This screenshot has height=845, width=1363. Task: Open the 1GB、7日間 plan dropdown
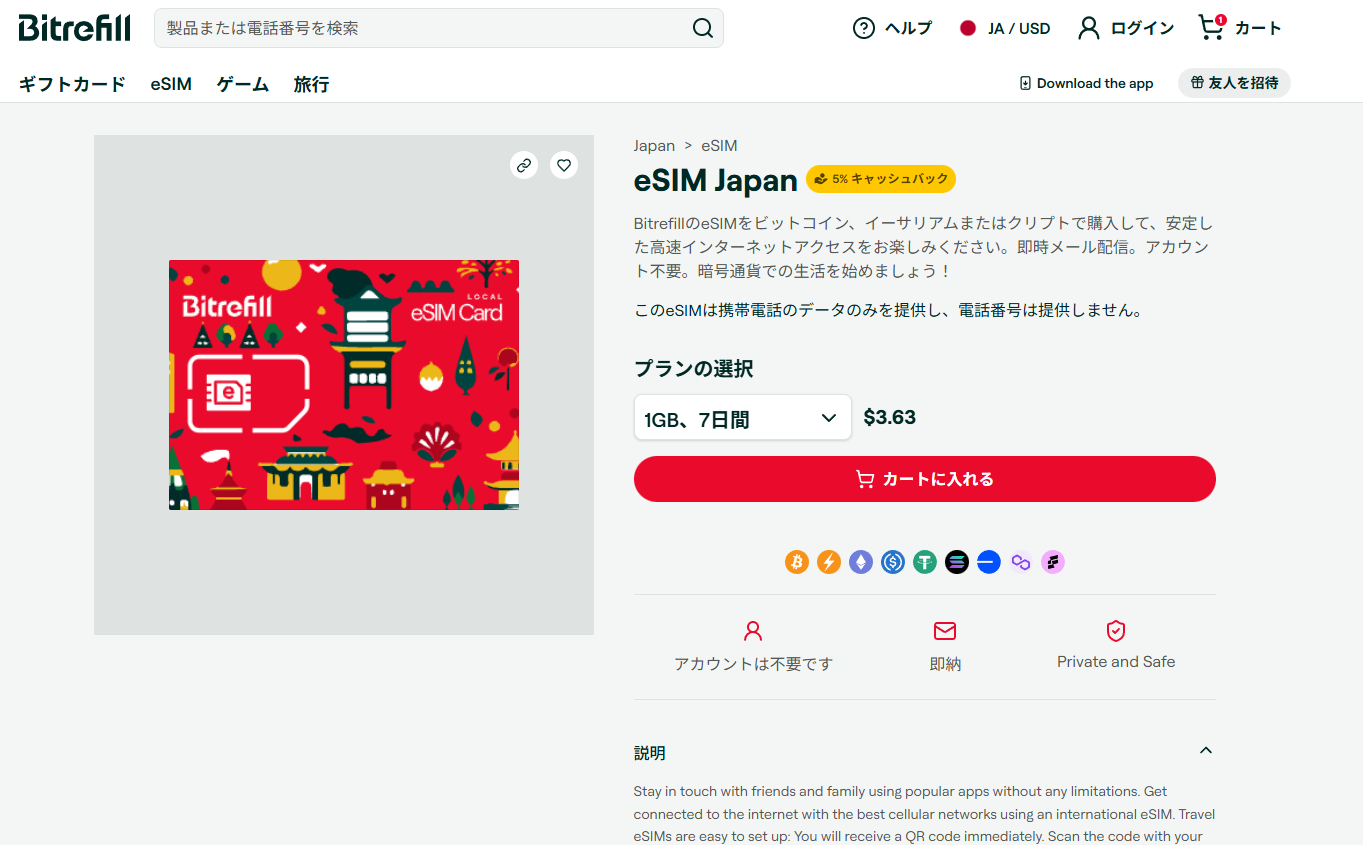[742, 418]
